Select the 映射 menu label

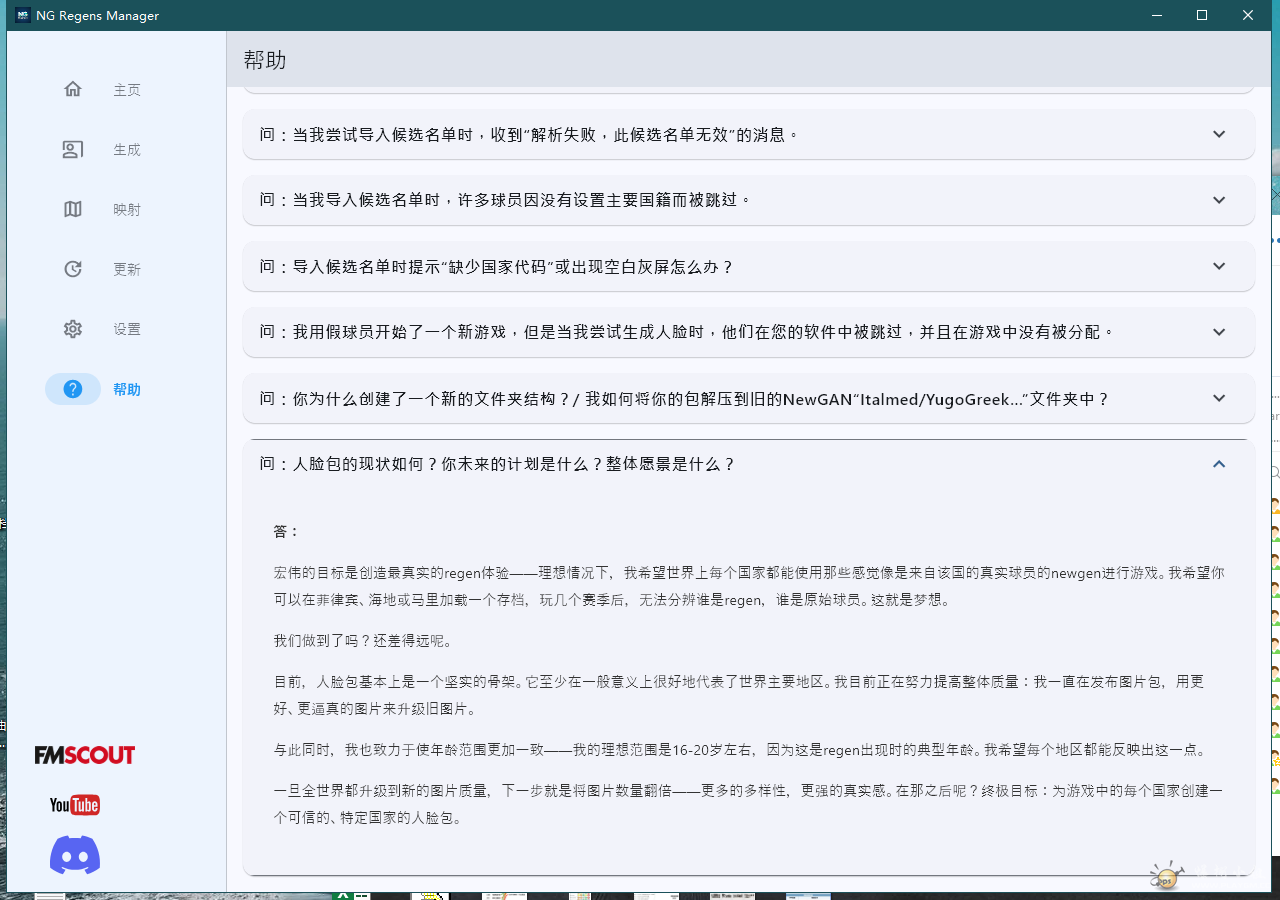[127, 209]
